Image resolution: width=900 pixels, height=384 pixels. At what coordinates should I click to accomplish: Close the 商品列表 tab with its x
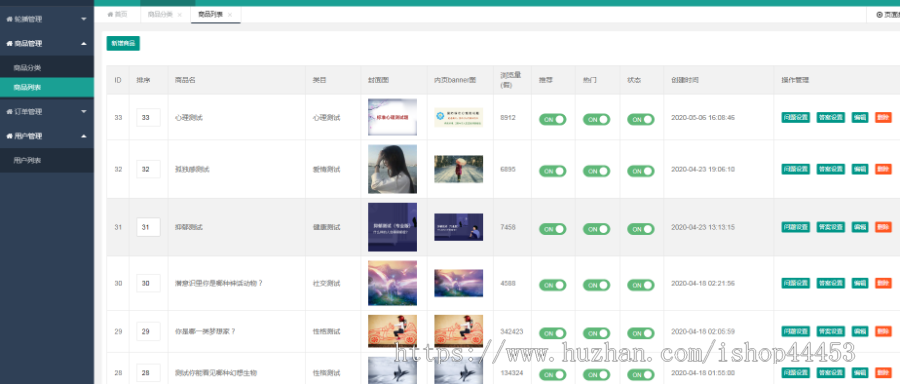[x=230, y=14]
